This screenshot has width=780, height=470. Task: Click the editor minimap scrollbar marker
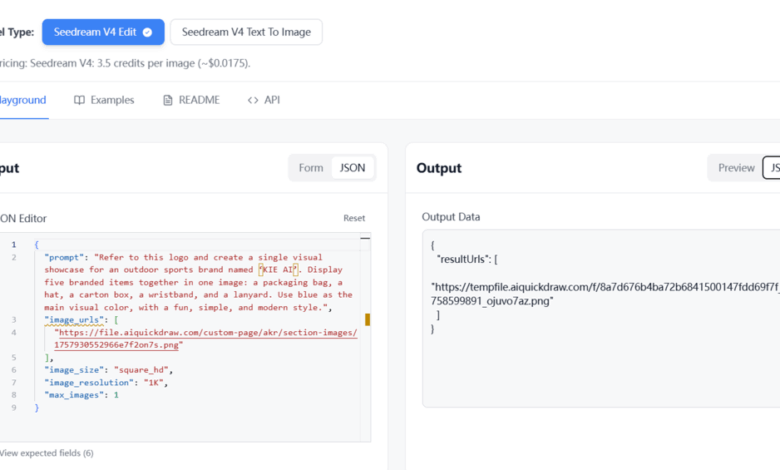pos(368,319)
